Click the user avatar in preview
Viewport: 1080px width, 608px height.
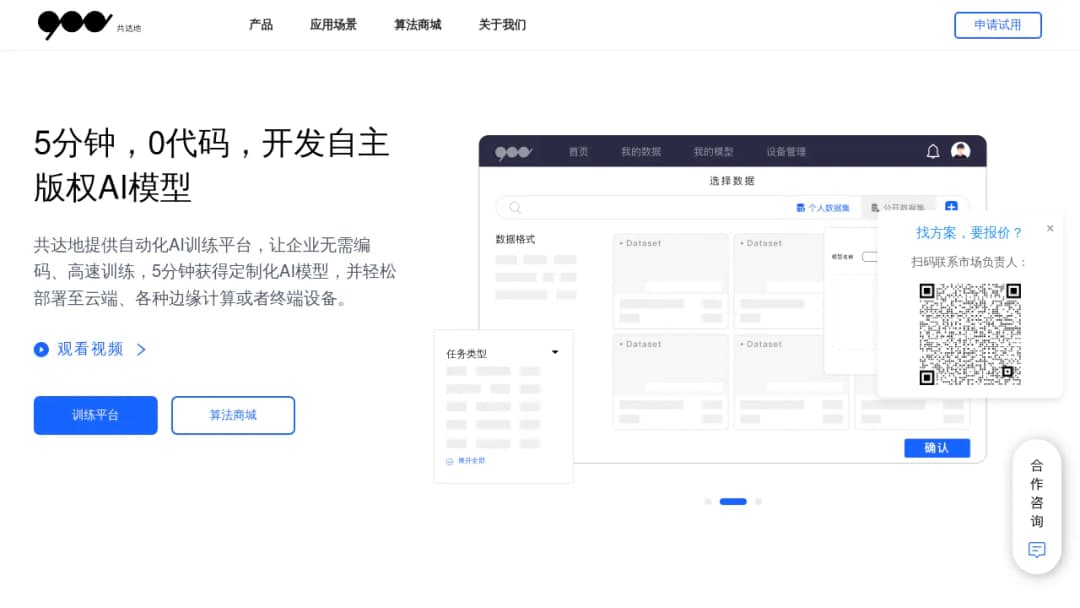[x=960, y=151]
